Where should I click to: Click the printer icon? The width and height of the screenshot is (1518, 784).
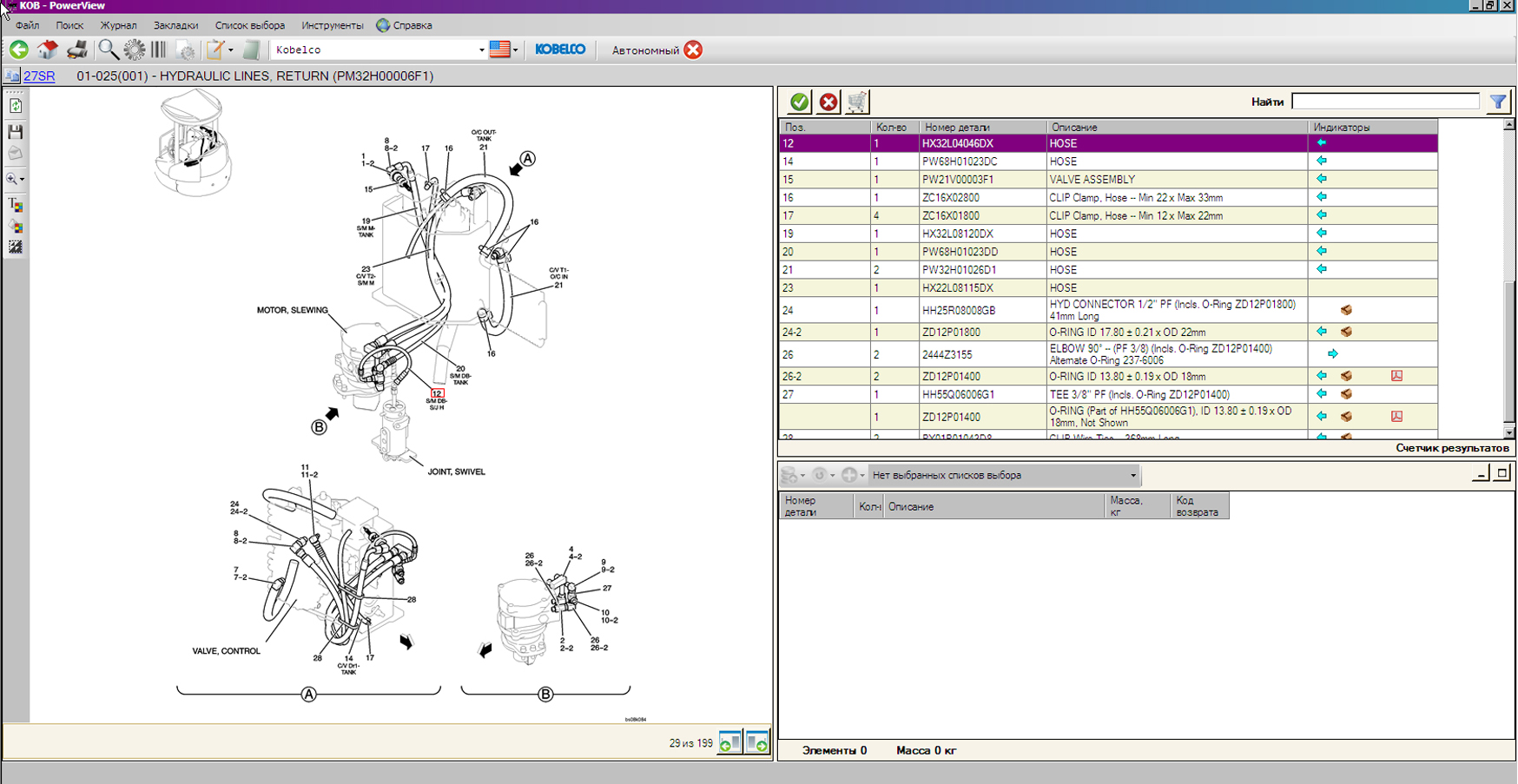tap(77, 49)
